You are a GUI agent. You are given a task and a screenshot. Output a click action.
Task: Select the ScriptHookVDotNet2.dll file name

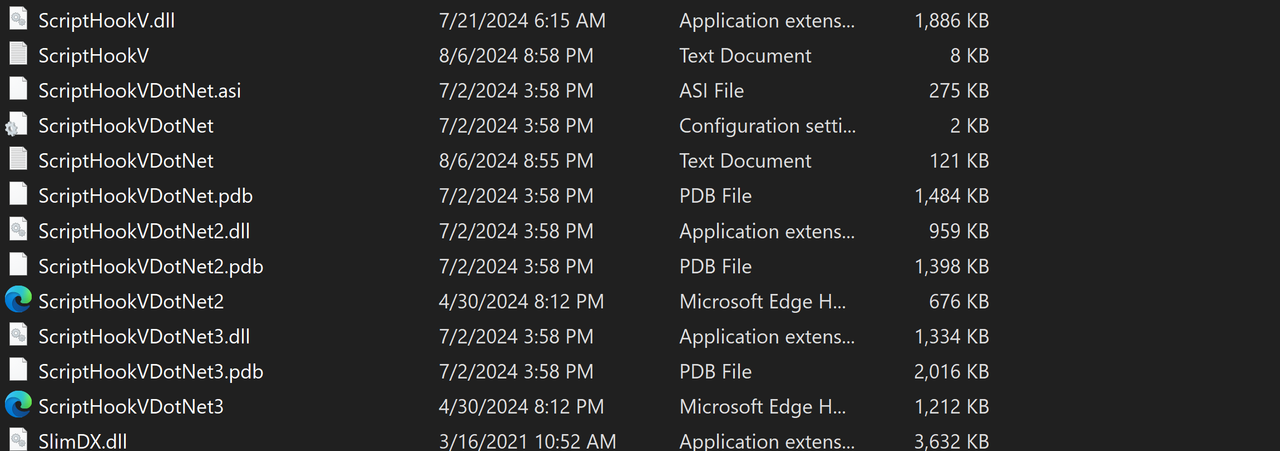coord(144,231)
